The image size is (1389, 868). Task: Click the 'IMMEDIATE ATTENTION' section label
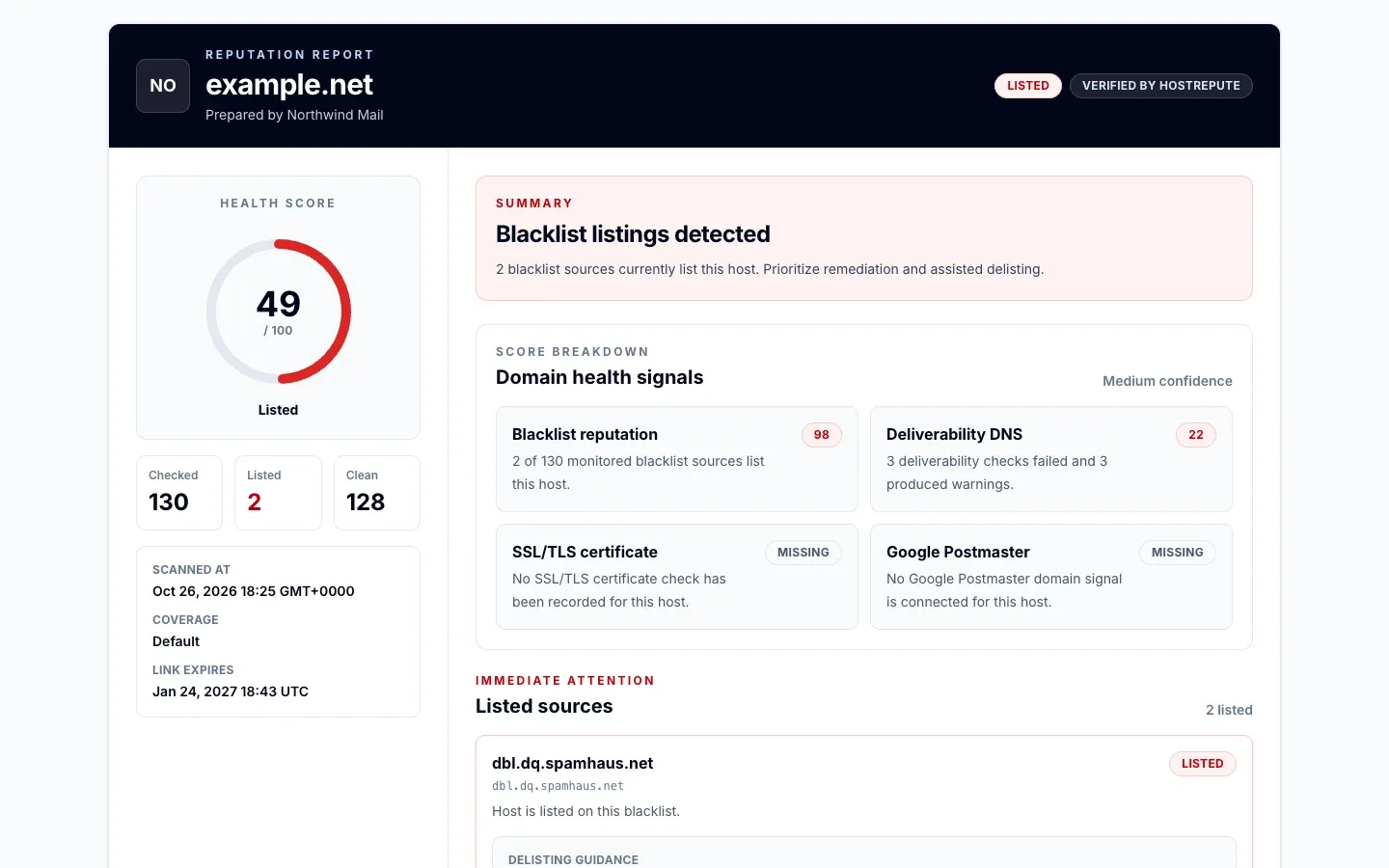(x=565, y=681)
